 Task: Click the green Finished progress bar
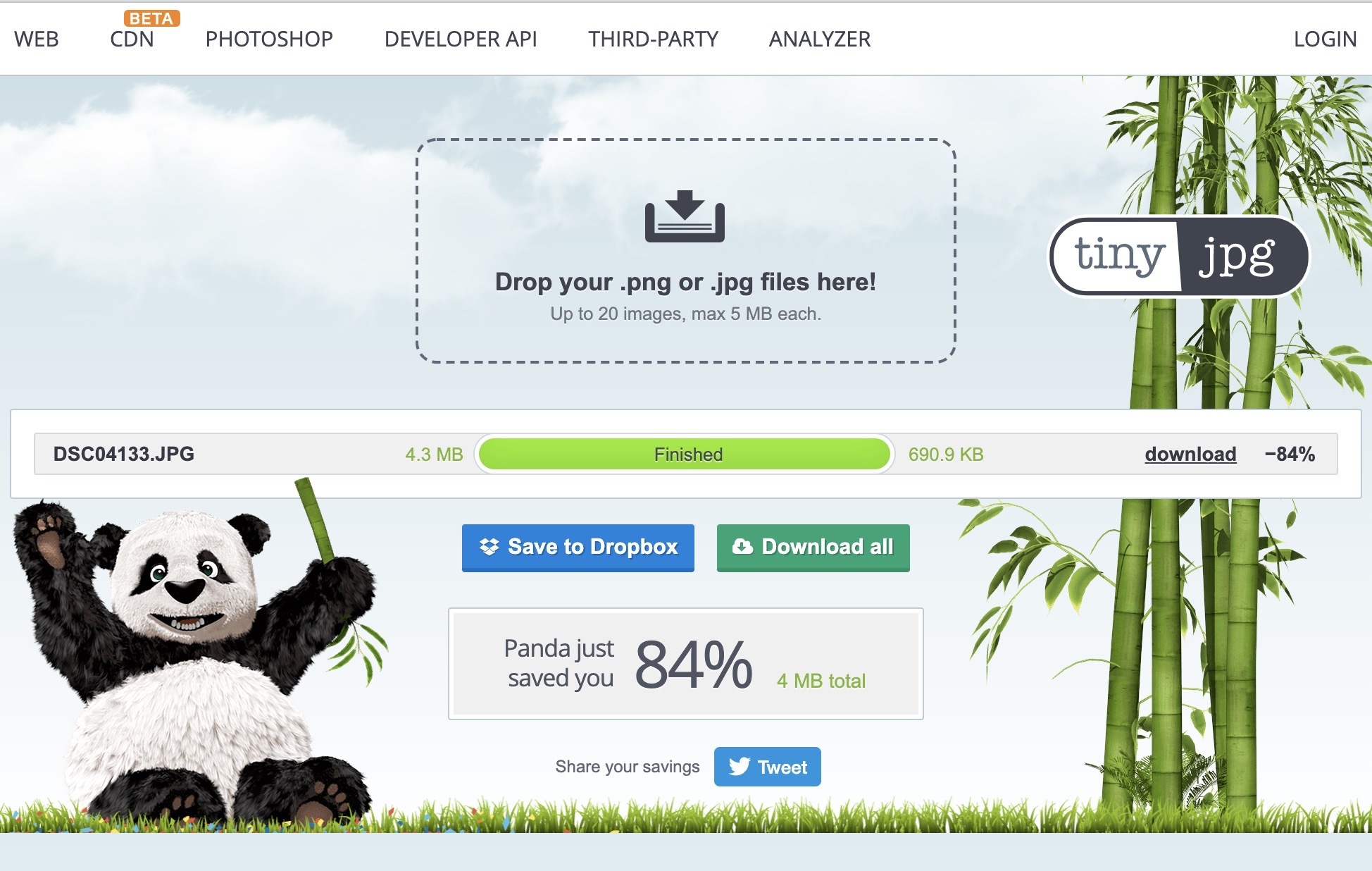(685, 455)
